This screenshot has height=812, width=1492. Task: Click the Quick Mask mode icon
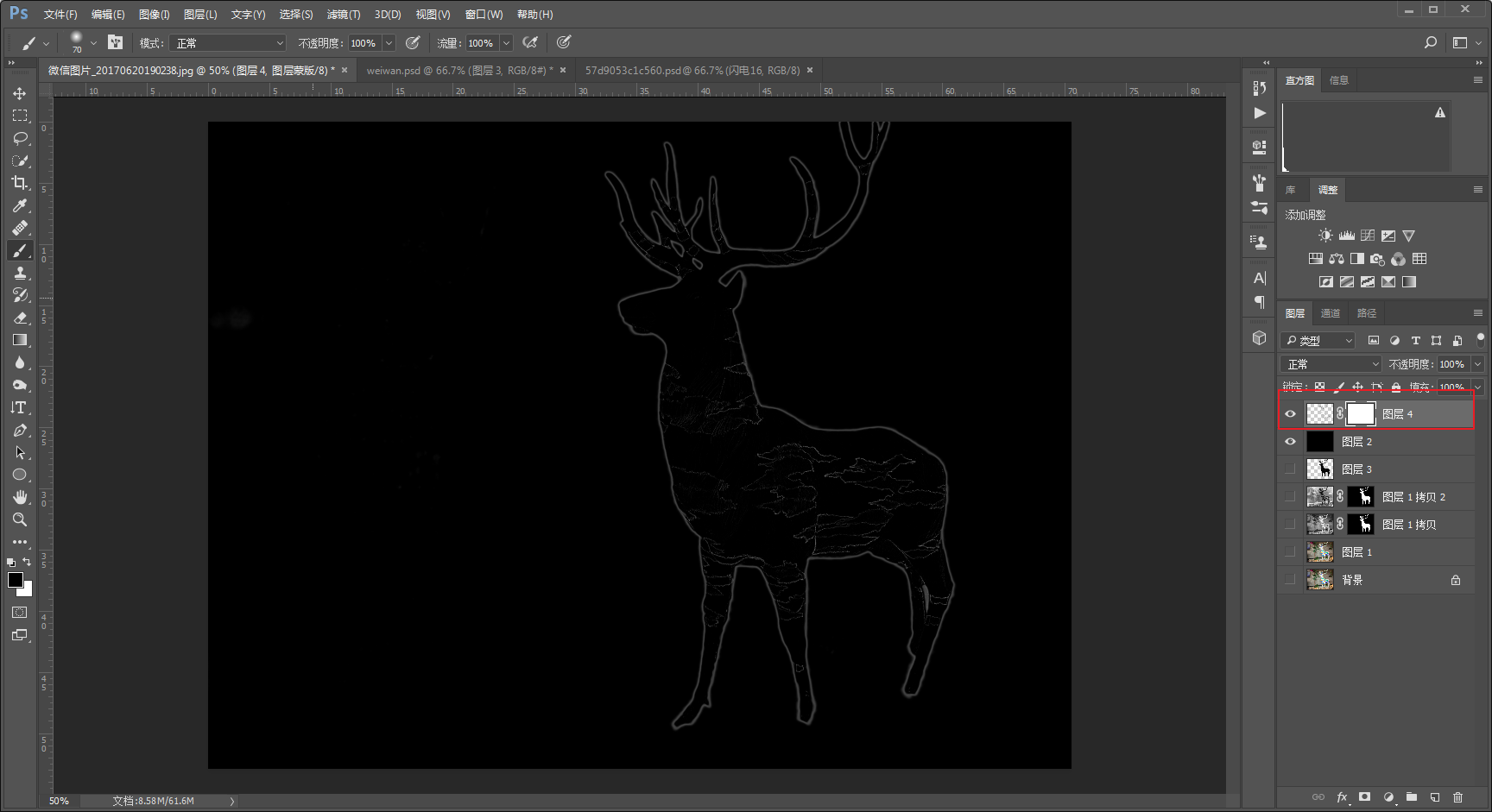[x=20, y=613]
